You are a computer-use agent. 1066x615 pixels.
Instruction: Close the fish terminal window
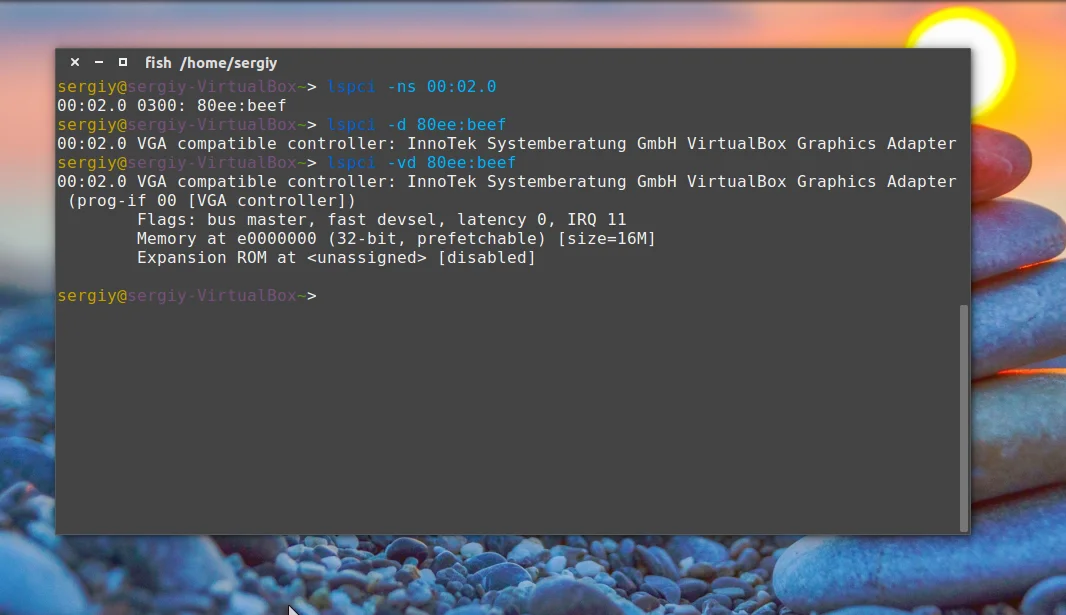[x=75, y=62]
